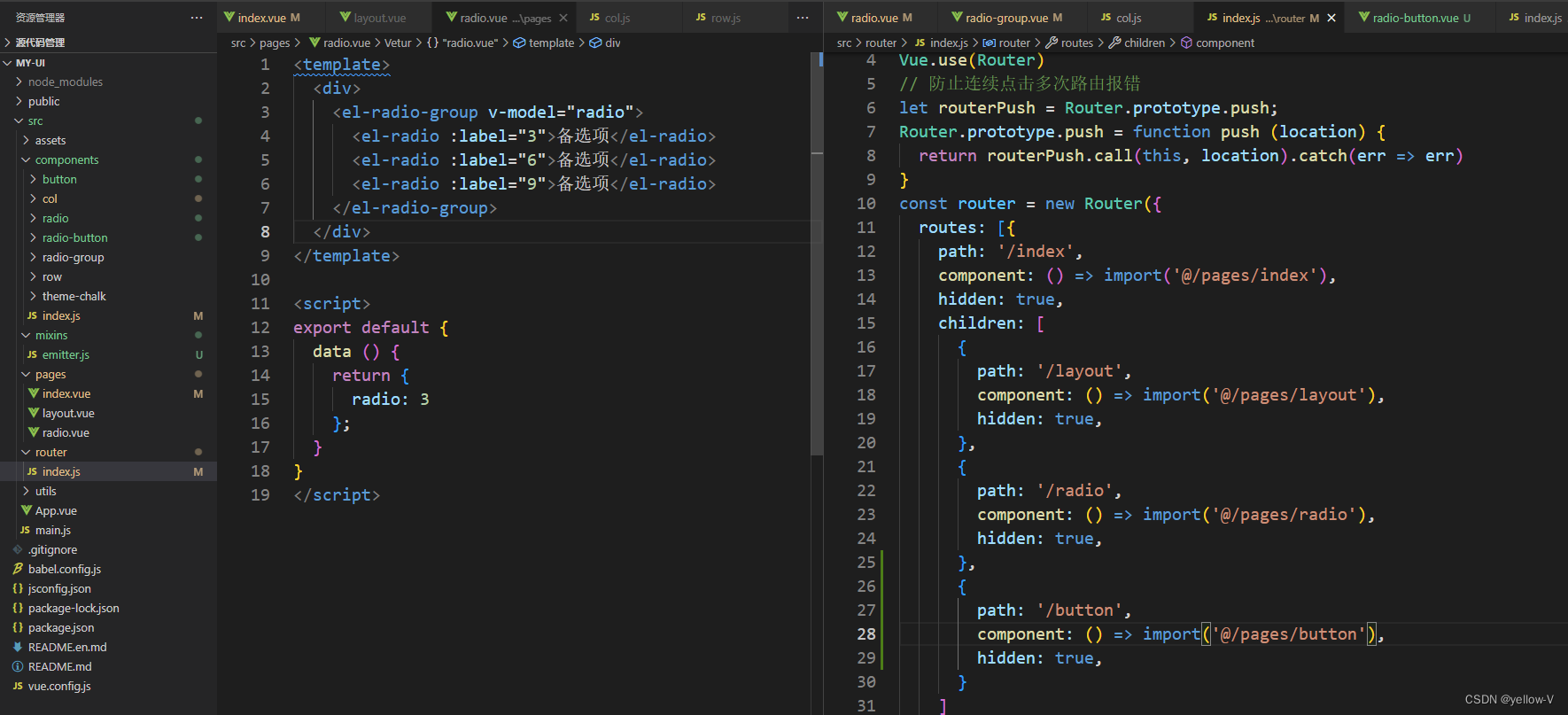Click wrench icon beside breadcrumb routes
This screenshot has width=1568, height=715.
1052,43
